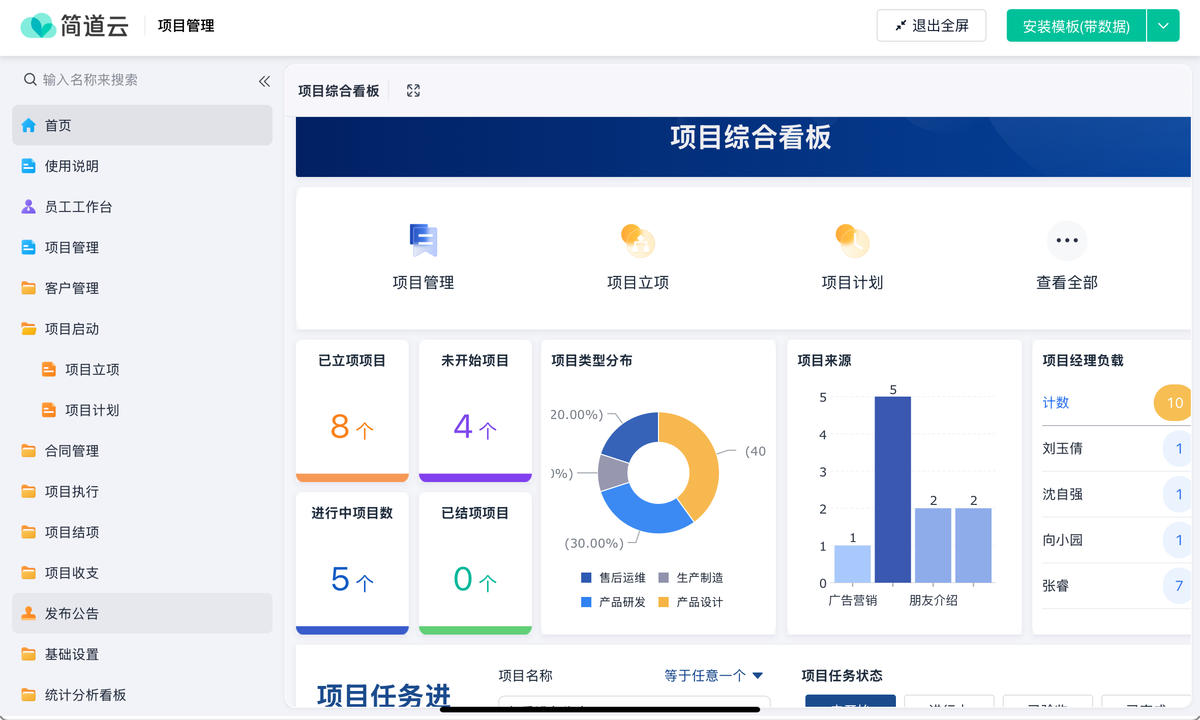Toggle 产品设计 legend swatch in pie chart
1200x720 pixels.
(663, 602)
